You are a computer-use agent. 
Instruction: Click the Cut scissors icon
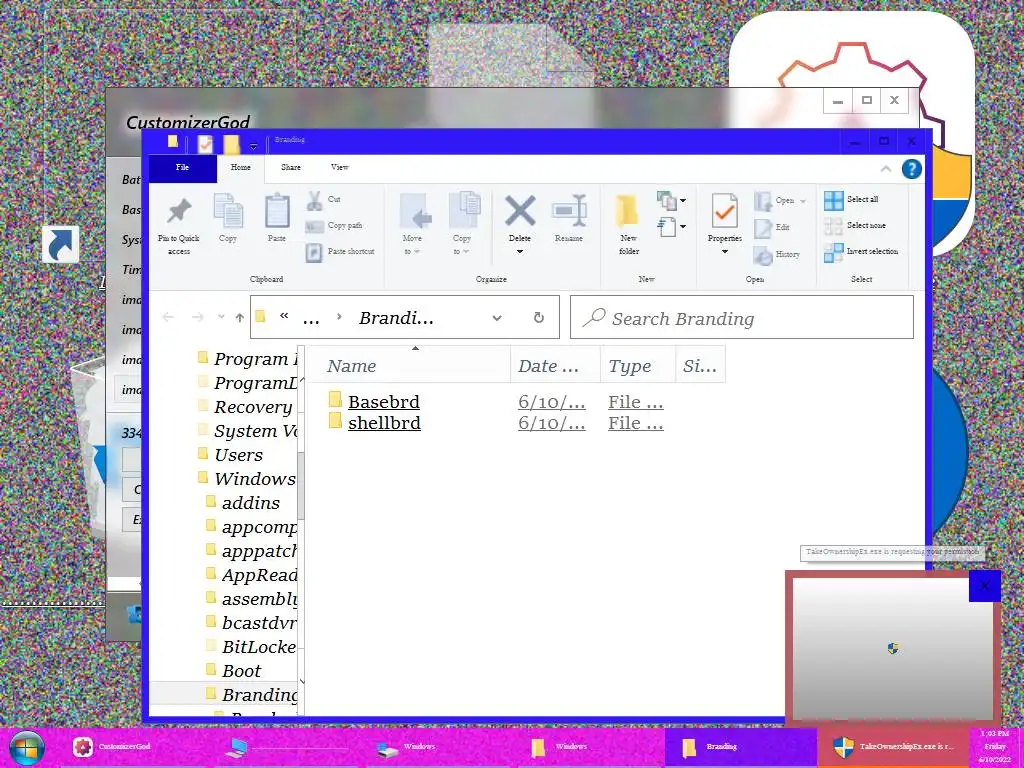pyautogui.click(x=314, y=200)
